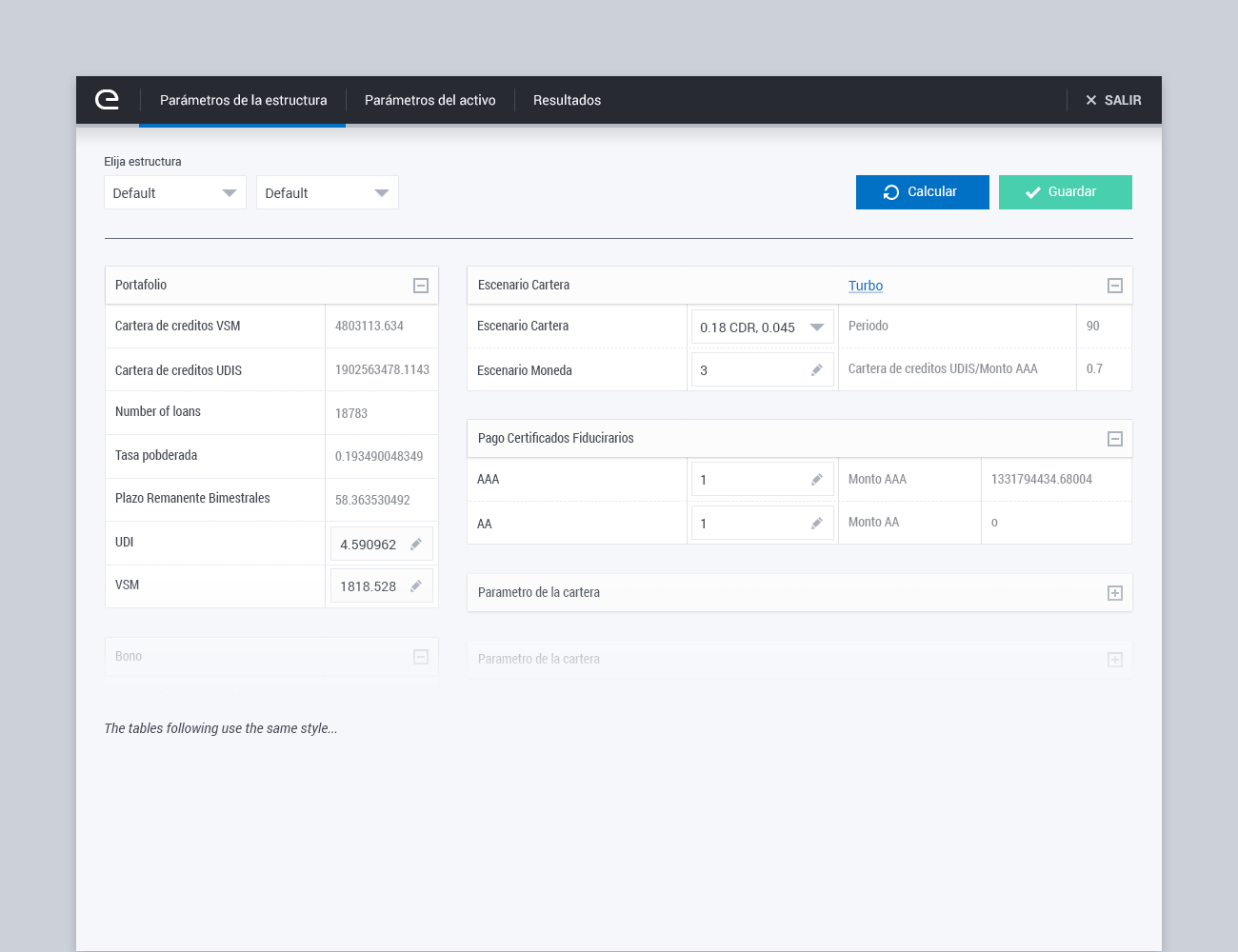The height and width of the screenshot is (952, 1238).
Task: Click Monto AAA value 1331794434.68004
Action: click(1042, 479)
